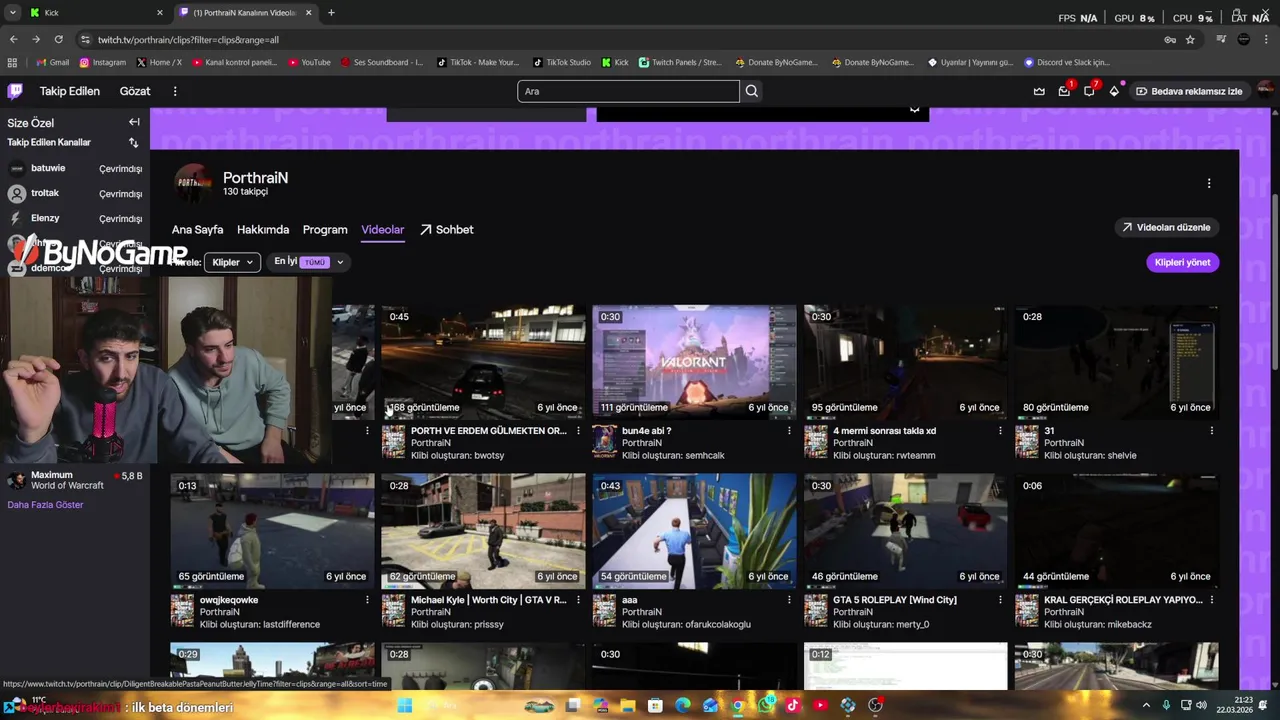
Task: Open options for 'aaa' clip
Action: click(789, 600)
